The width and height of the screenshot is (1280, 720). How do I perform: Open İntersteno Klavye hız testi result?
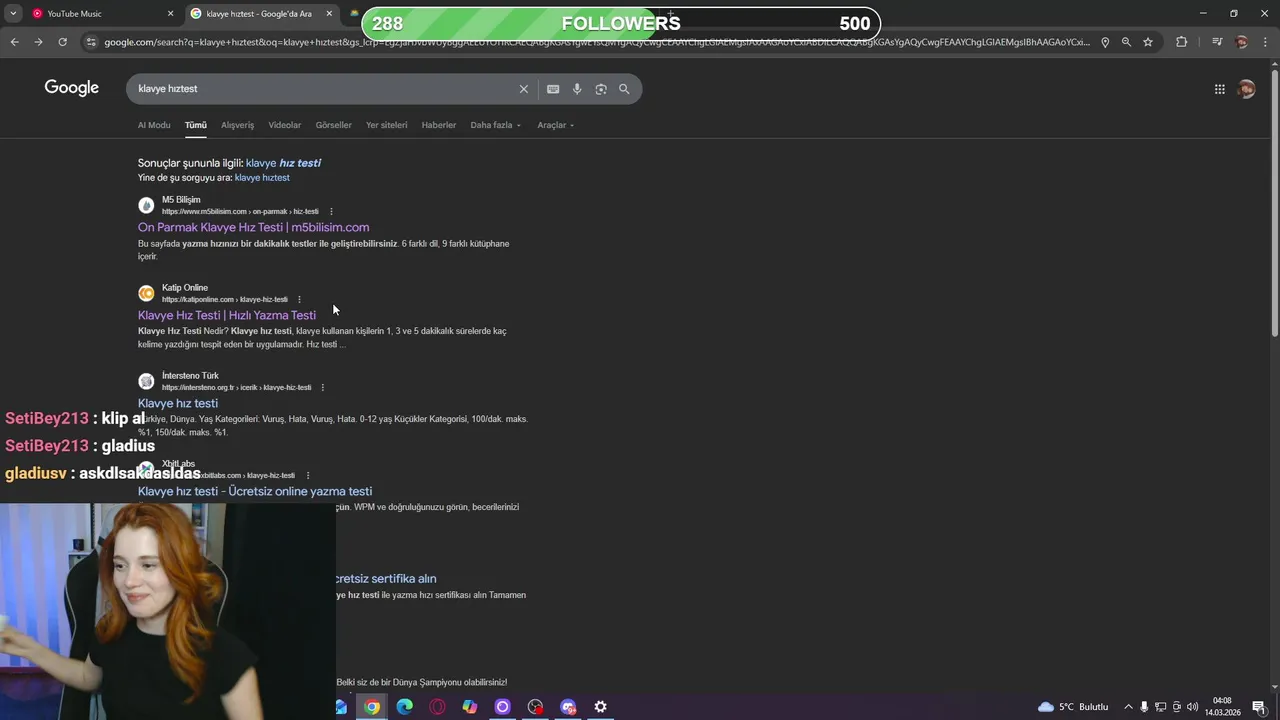pos(178,403)
